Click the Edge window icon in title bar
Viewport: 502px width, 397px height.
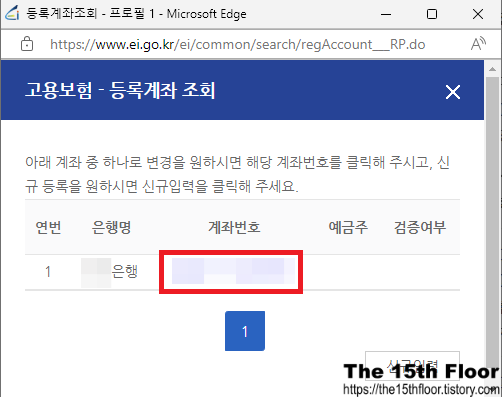coord(12,14)
